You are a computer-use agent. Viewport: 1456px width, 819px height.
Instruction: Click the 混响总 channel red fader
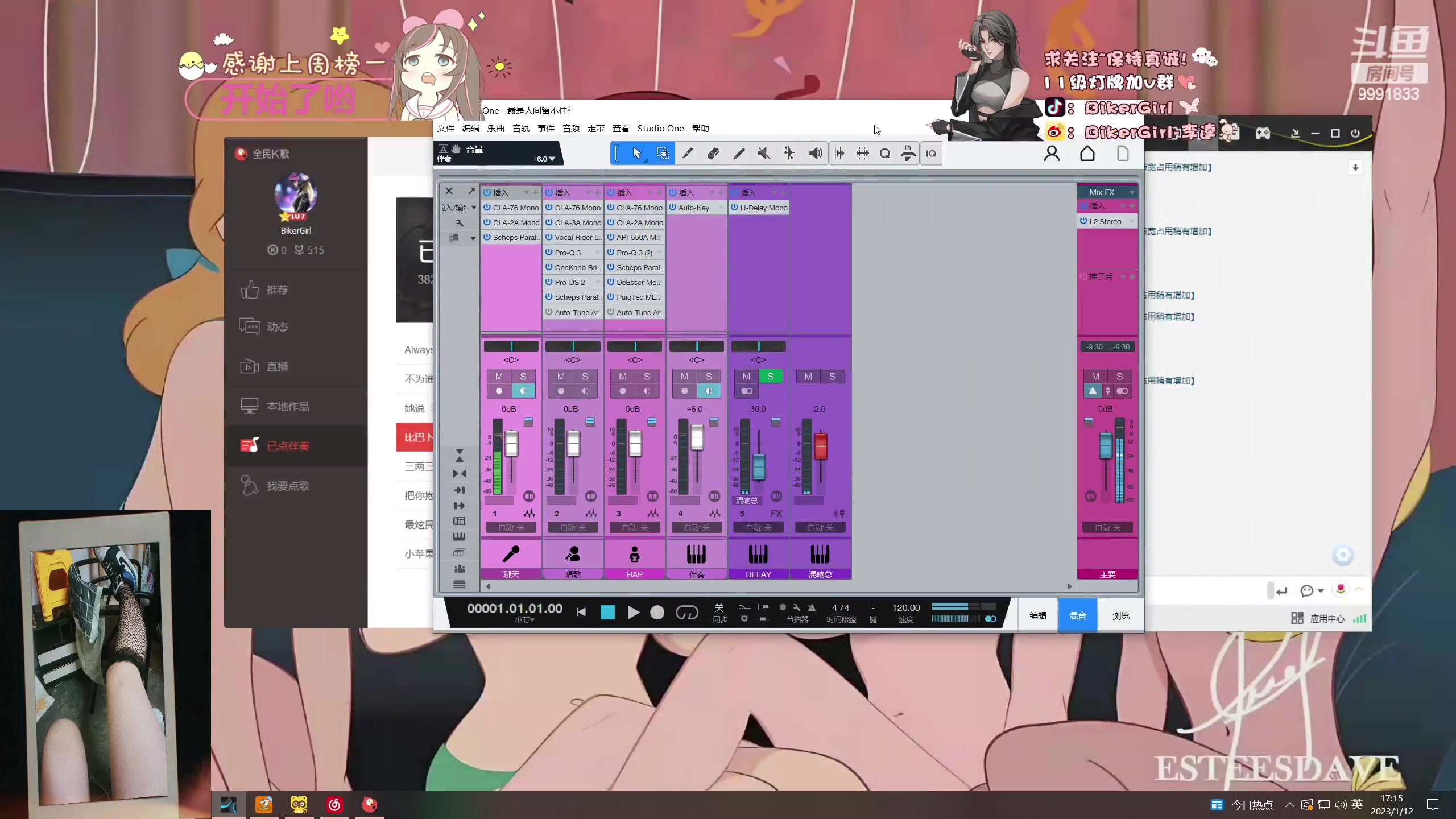(x=820, y=447)
